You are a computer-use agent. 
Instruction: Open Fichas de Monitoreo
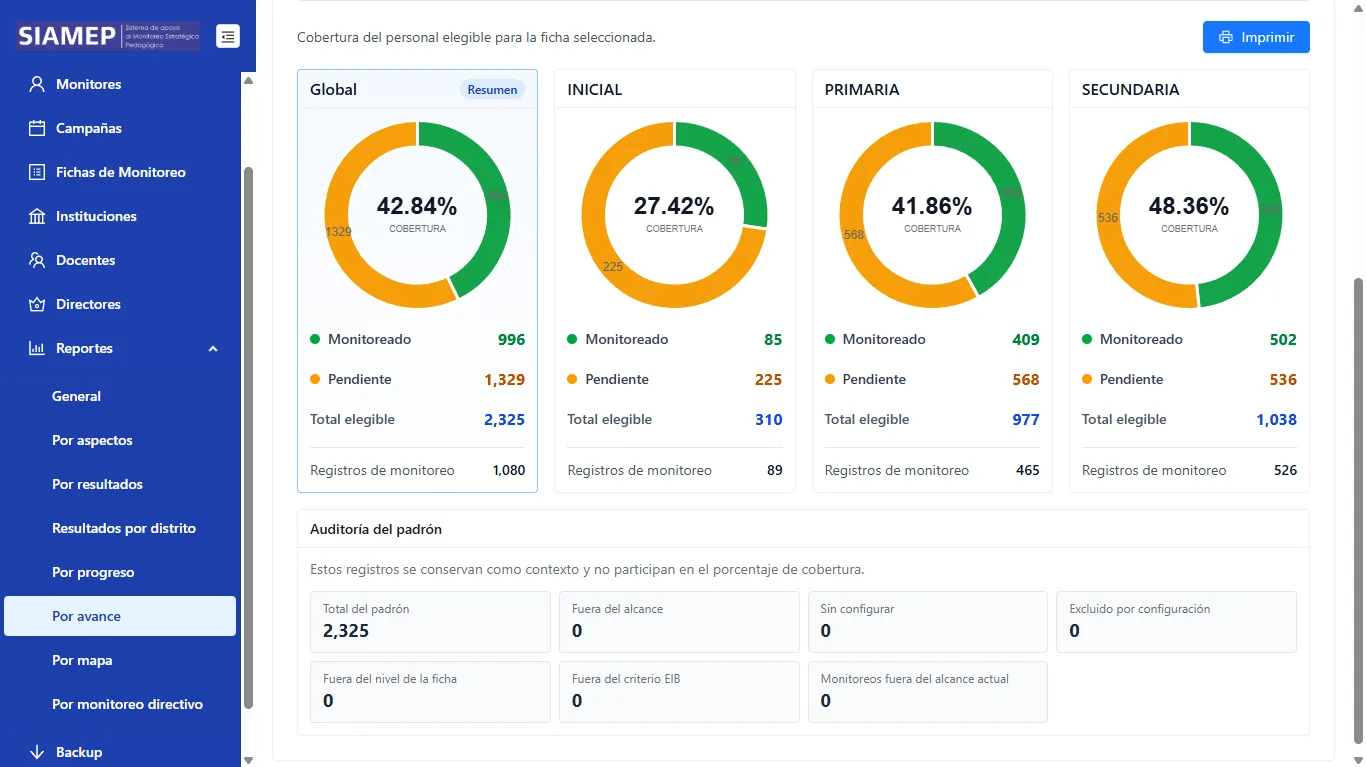(120, 172)
